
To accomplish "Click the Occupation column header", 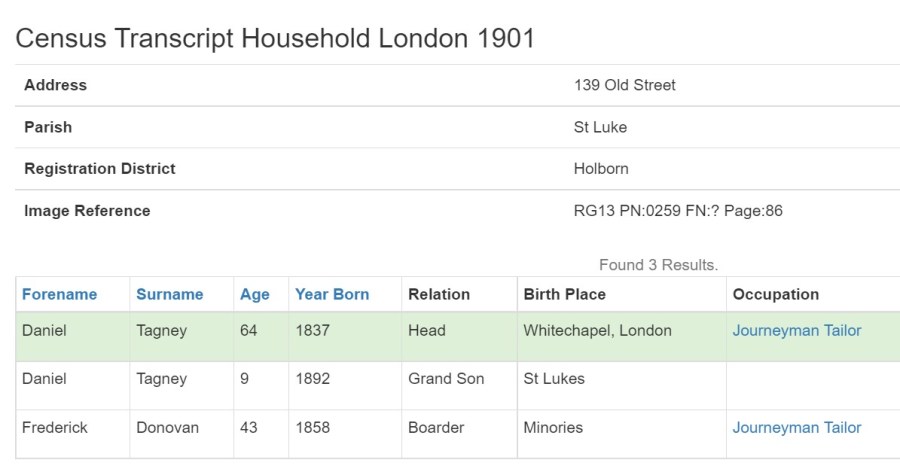I will tap(775, 294).
